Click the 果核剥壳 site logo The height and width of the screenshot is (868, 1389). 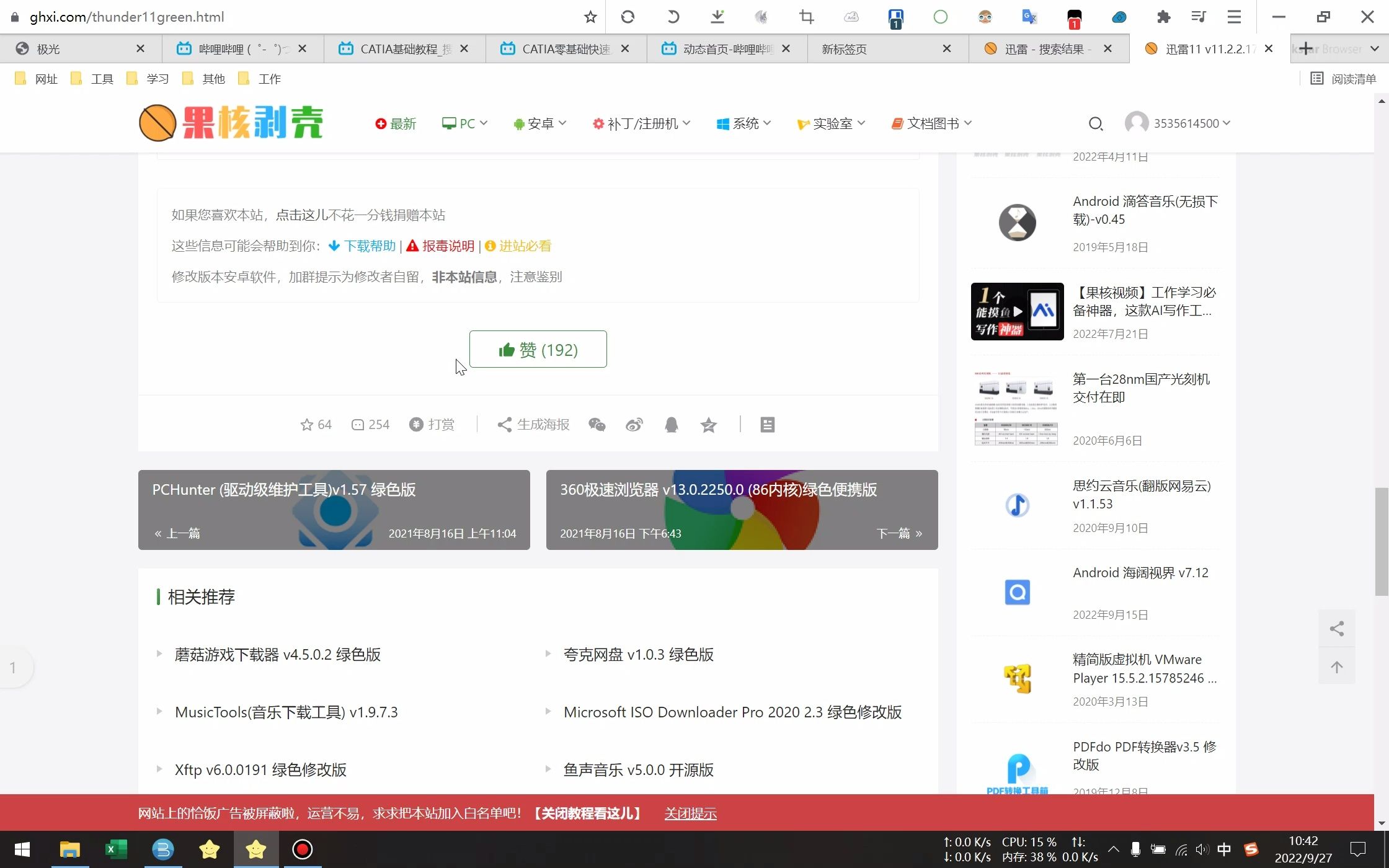coord(231,123)
